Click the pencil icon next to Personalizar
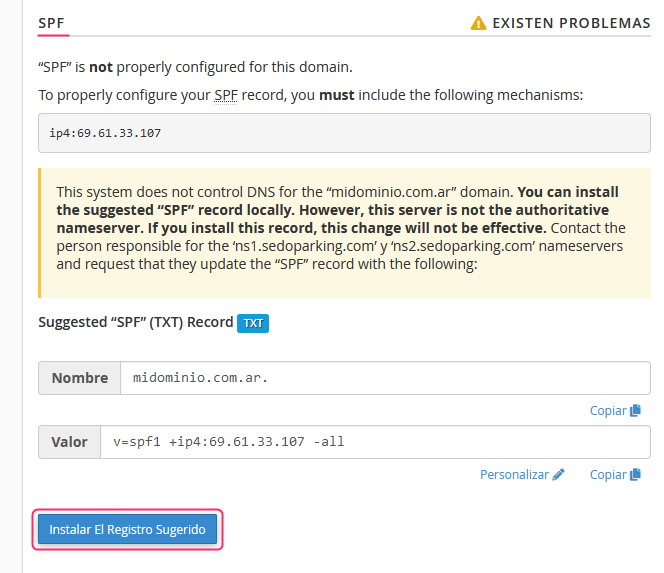The width and height of the screenshot is (664, 573). 559,474
